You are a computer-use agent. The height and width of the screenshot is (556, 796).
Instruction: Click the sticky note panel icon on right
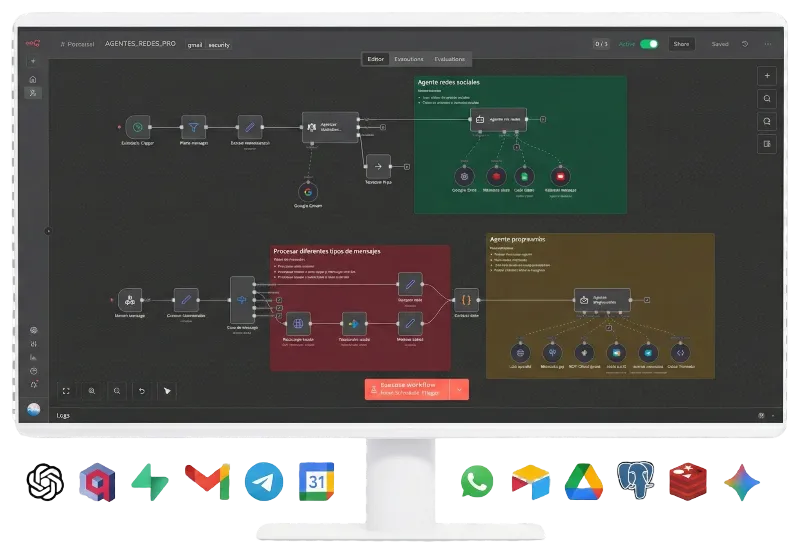point(767,144)
